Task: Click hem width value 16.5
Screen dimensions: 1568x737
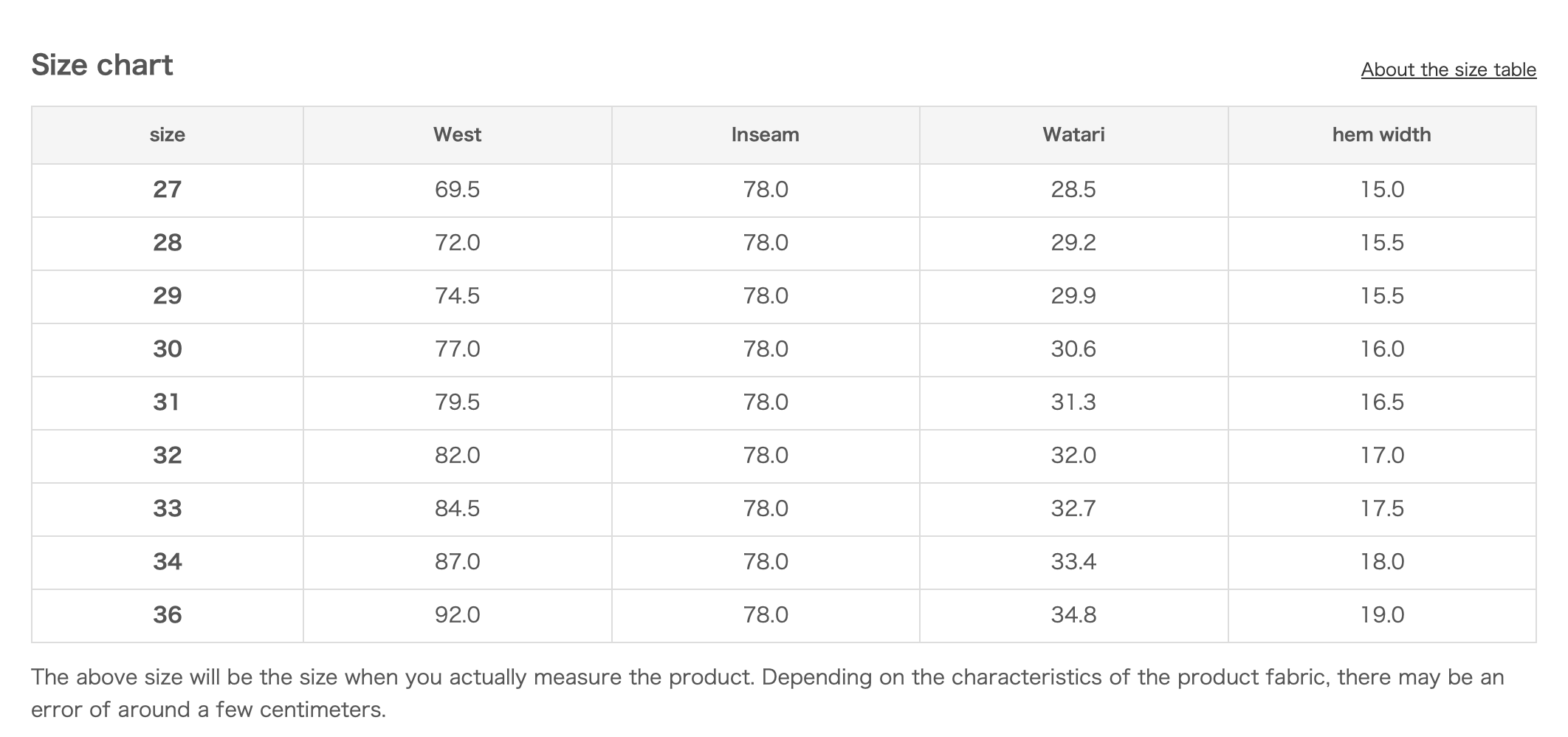Action: coord(1382,402)
